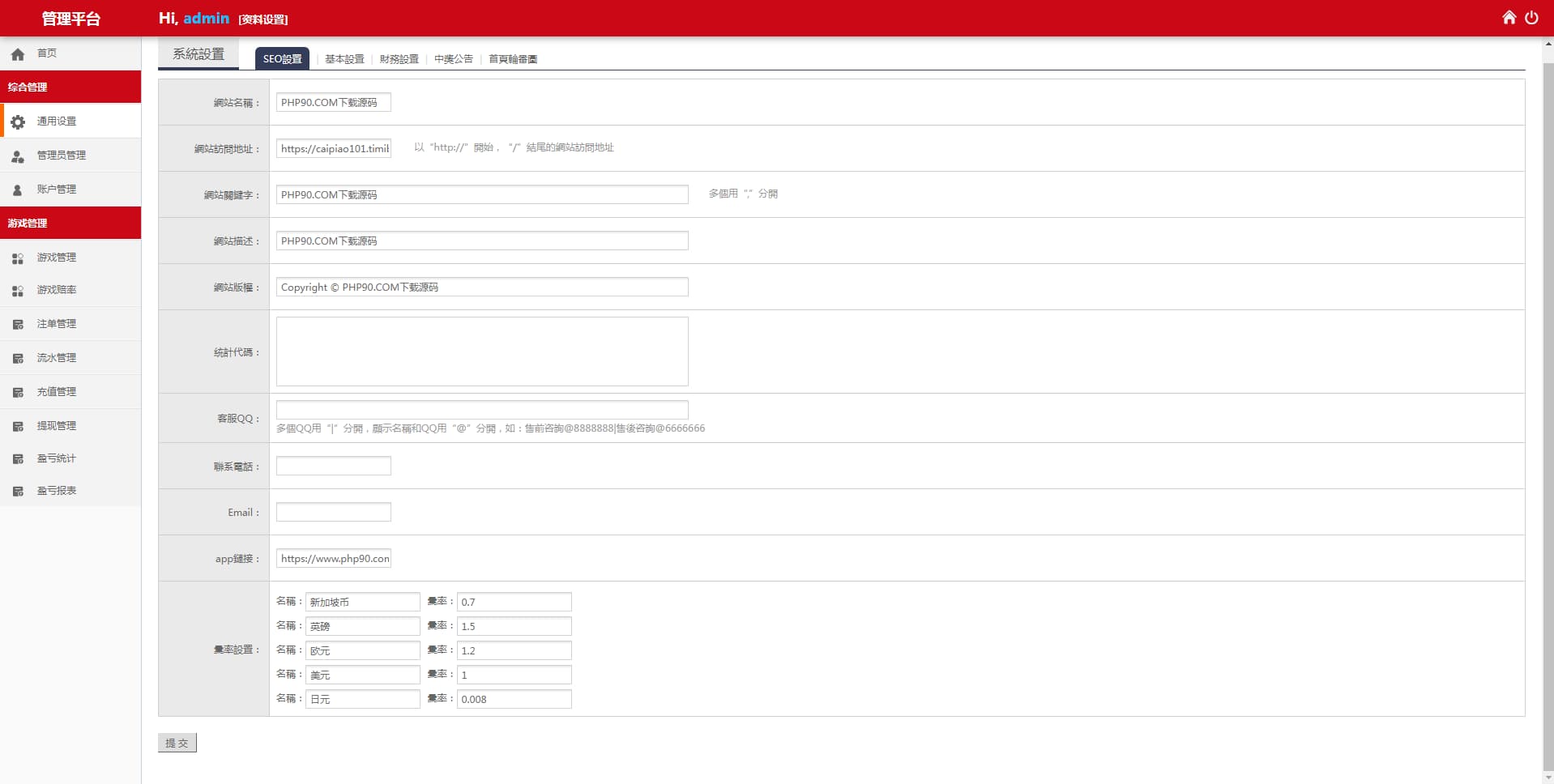
Task: Click the page vertical scrollbar
Action: pyautogui.click(x=1548, y=405)
